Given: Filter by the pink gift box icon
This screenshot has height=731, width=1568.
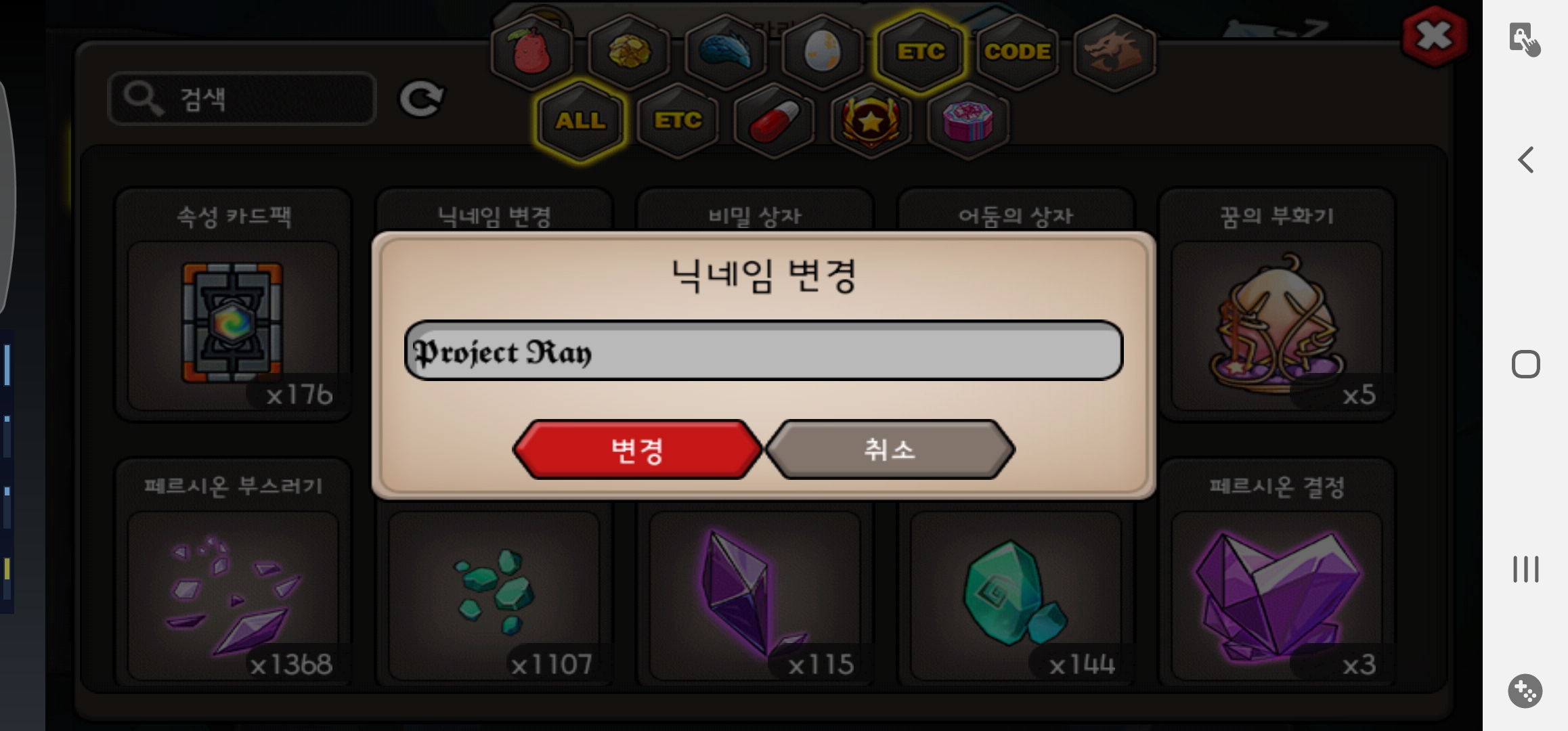Looking at the screenshot, I should click(x=967, y=121).
